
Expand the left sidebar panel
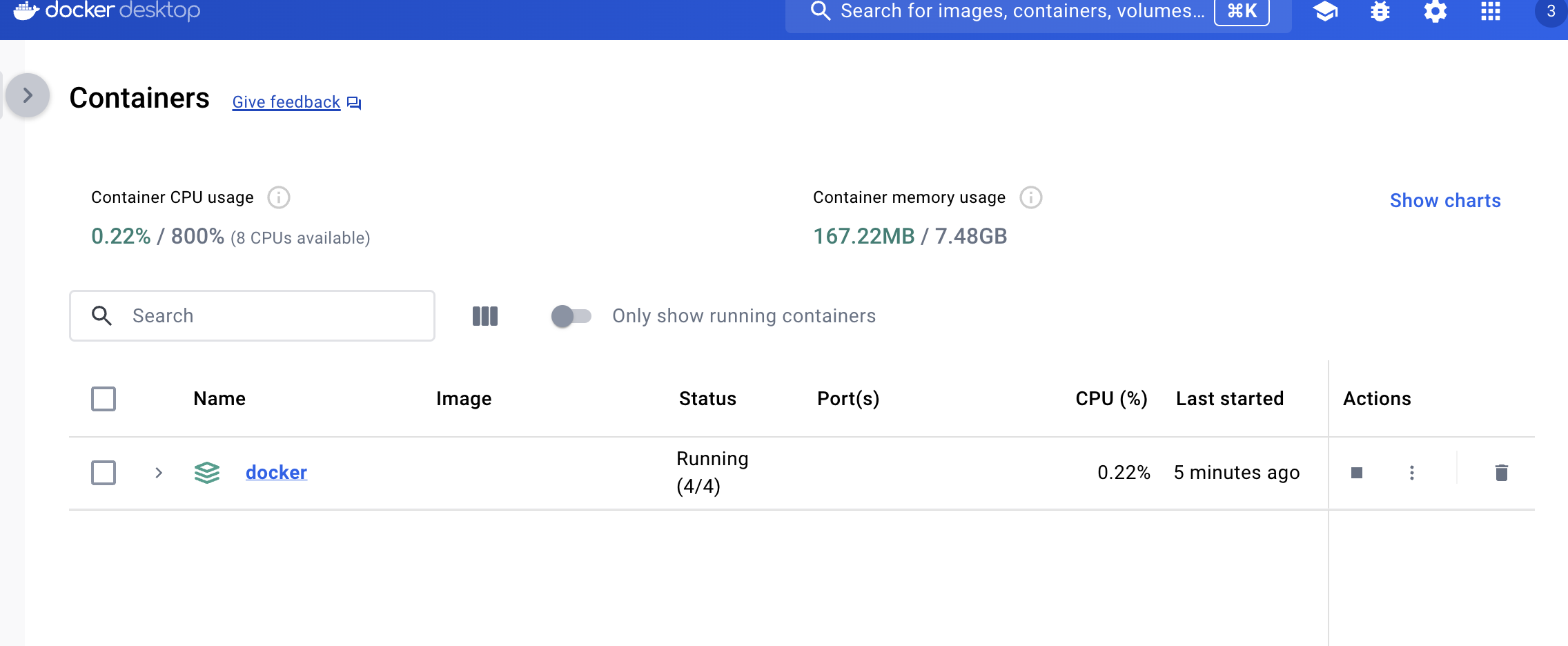point(28,95)
